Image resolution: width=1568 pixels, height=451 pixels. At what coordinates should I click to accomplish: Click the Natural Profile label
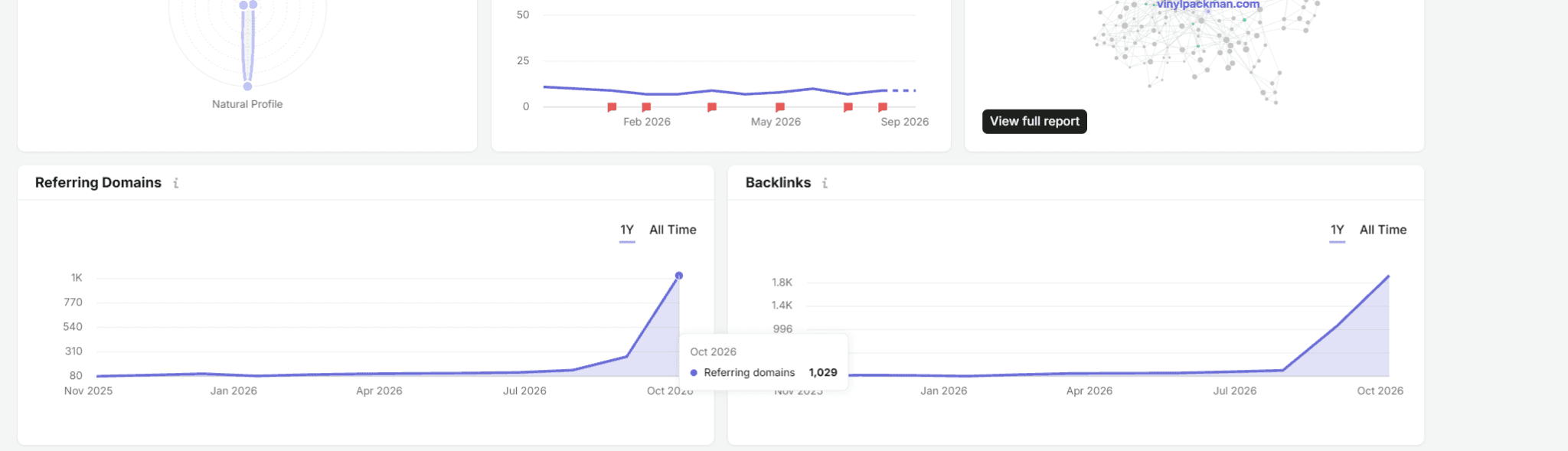(x=247, y=104)
